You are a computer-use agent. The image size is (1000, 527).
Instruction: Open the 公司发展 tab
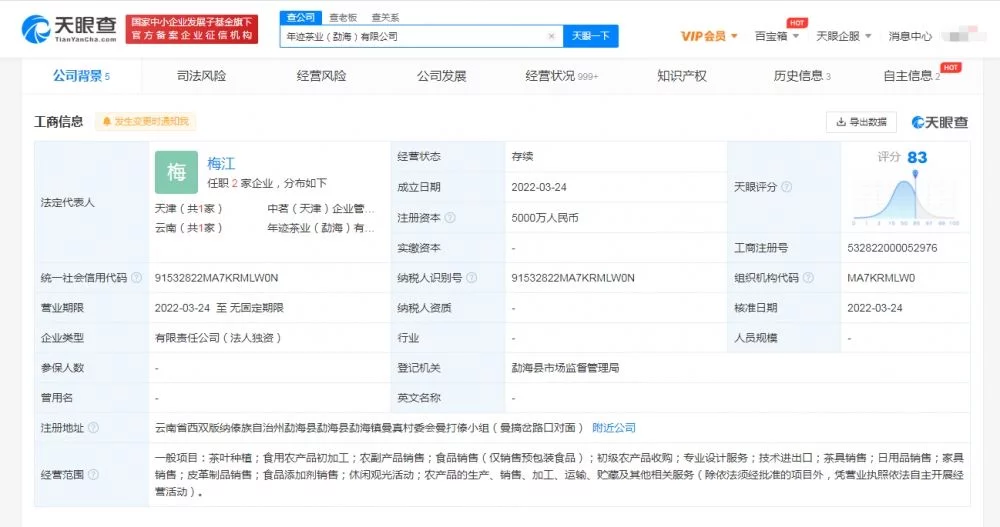coord(441,76)
